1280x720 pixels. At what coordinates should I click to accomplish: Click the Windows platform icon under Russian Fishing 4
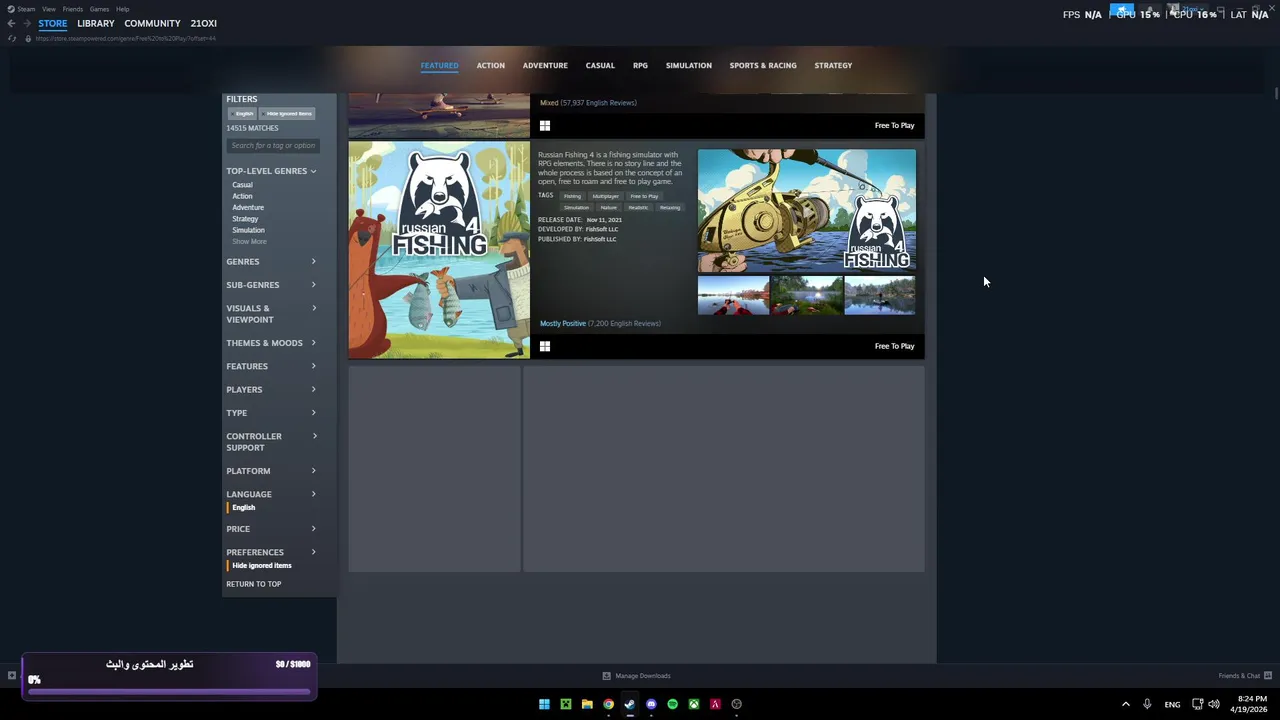pos(545,346)
